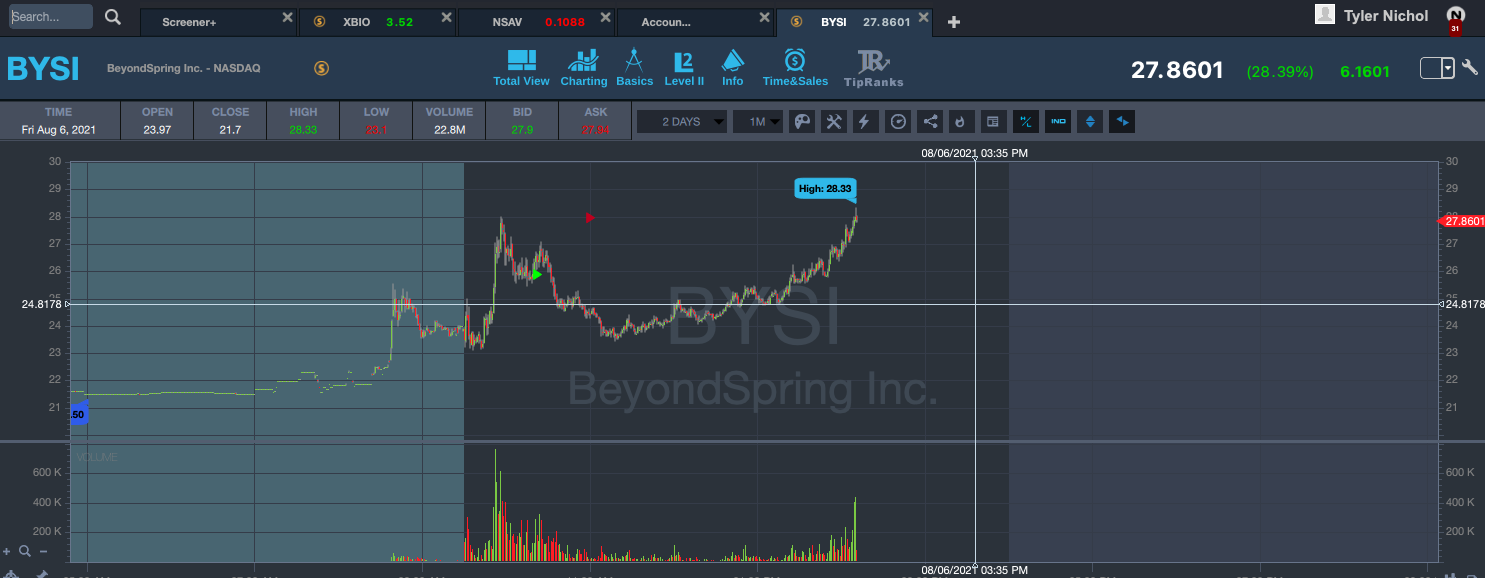Open chart tools (hammer and wrench)
The width and height of the screenshot is (1485, 578).
coord(834,122)
